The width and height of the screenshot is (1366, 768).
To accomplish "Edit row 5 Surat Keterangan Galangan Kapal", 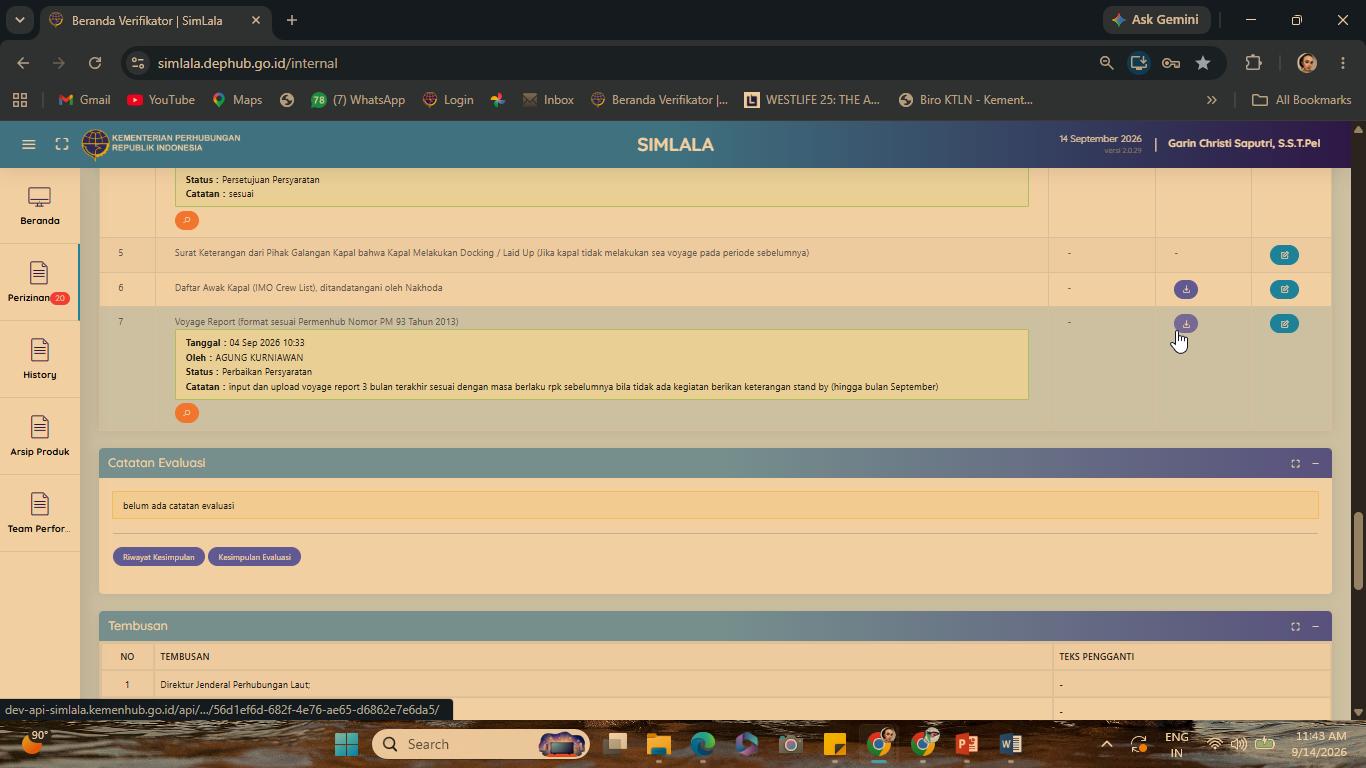I will pos(1284,255).
